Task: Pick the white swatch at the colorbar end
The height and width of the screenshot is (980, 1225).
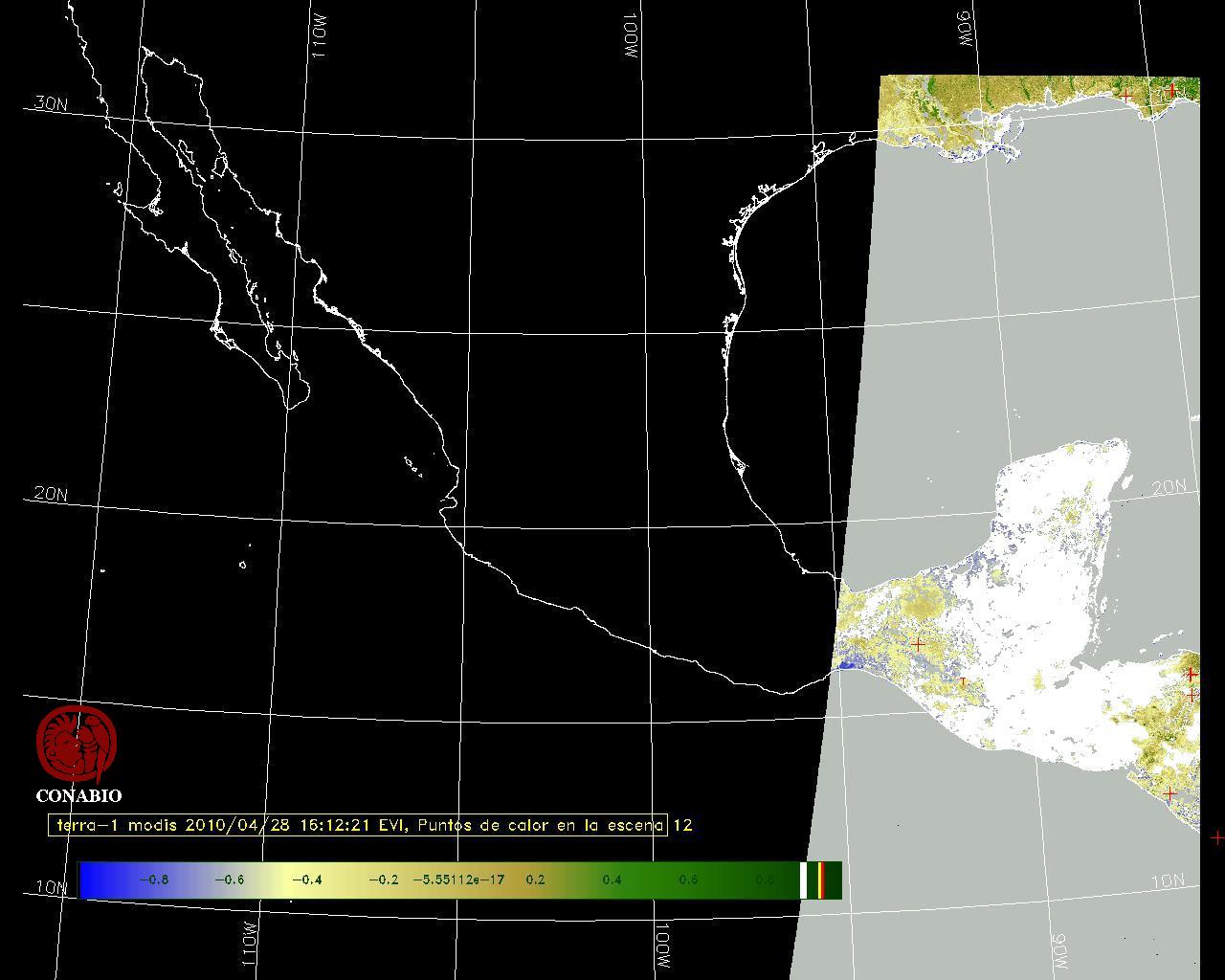Action: pyautogui.click(x=804, y=880)
